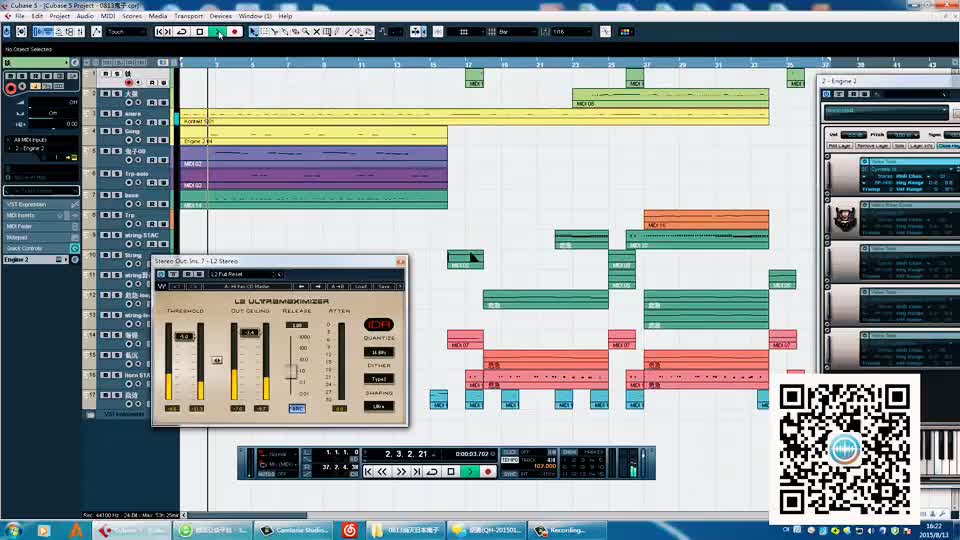Open the L2 Full Reset preset dropdown

(x=242, y=274)
